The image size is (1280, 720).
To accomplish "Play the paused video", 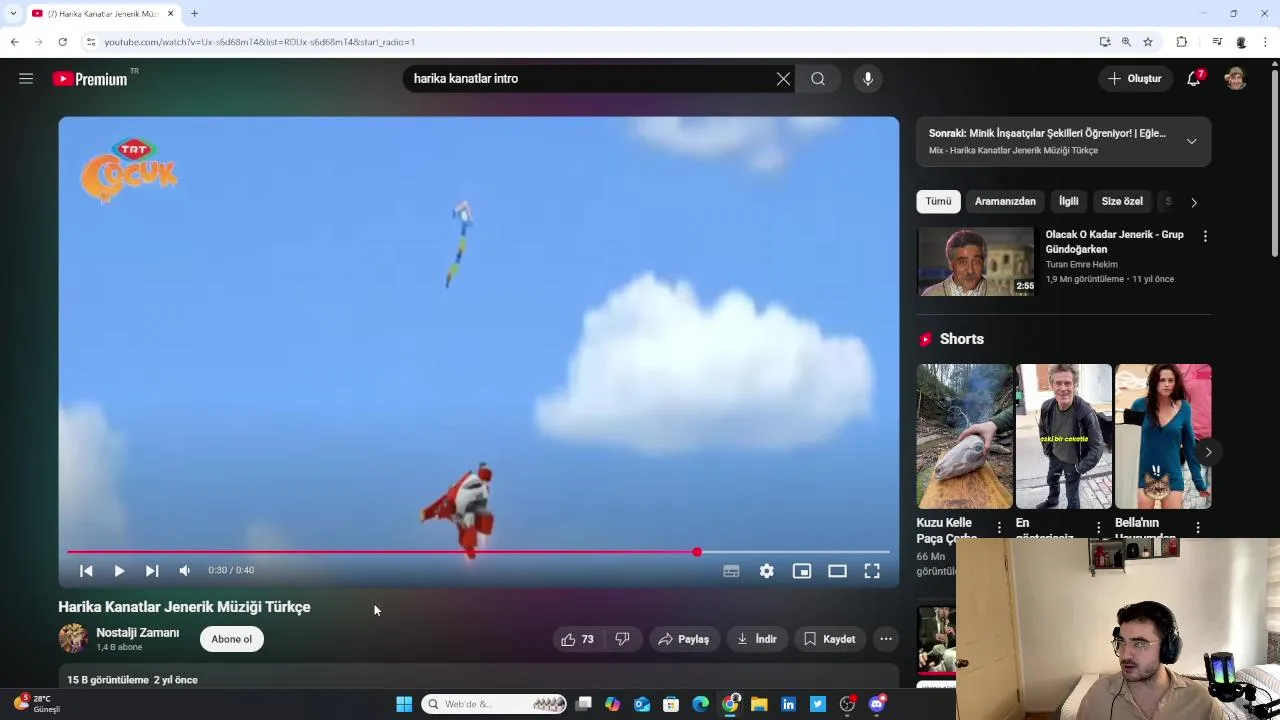I will (119, 571).
